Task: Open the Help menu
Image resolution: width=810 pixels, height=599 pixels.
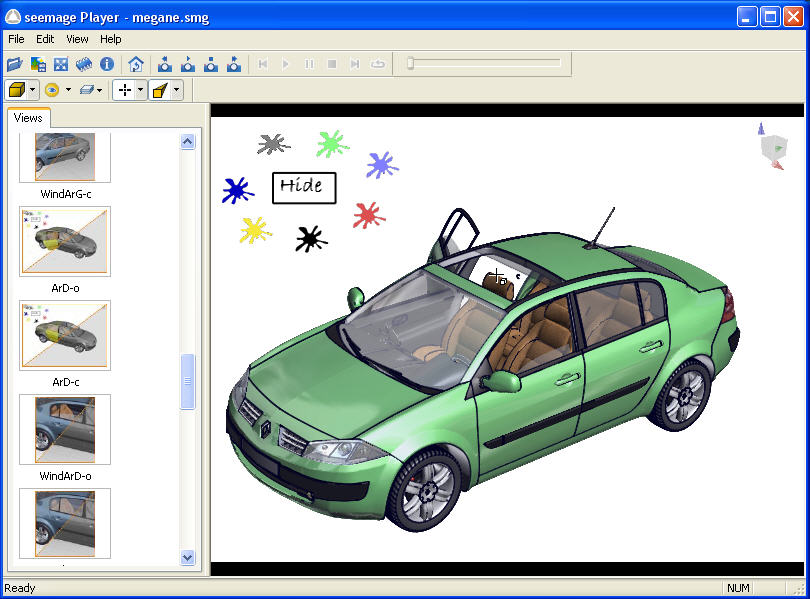Action: 110,39
